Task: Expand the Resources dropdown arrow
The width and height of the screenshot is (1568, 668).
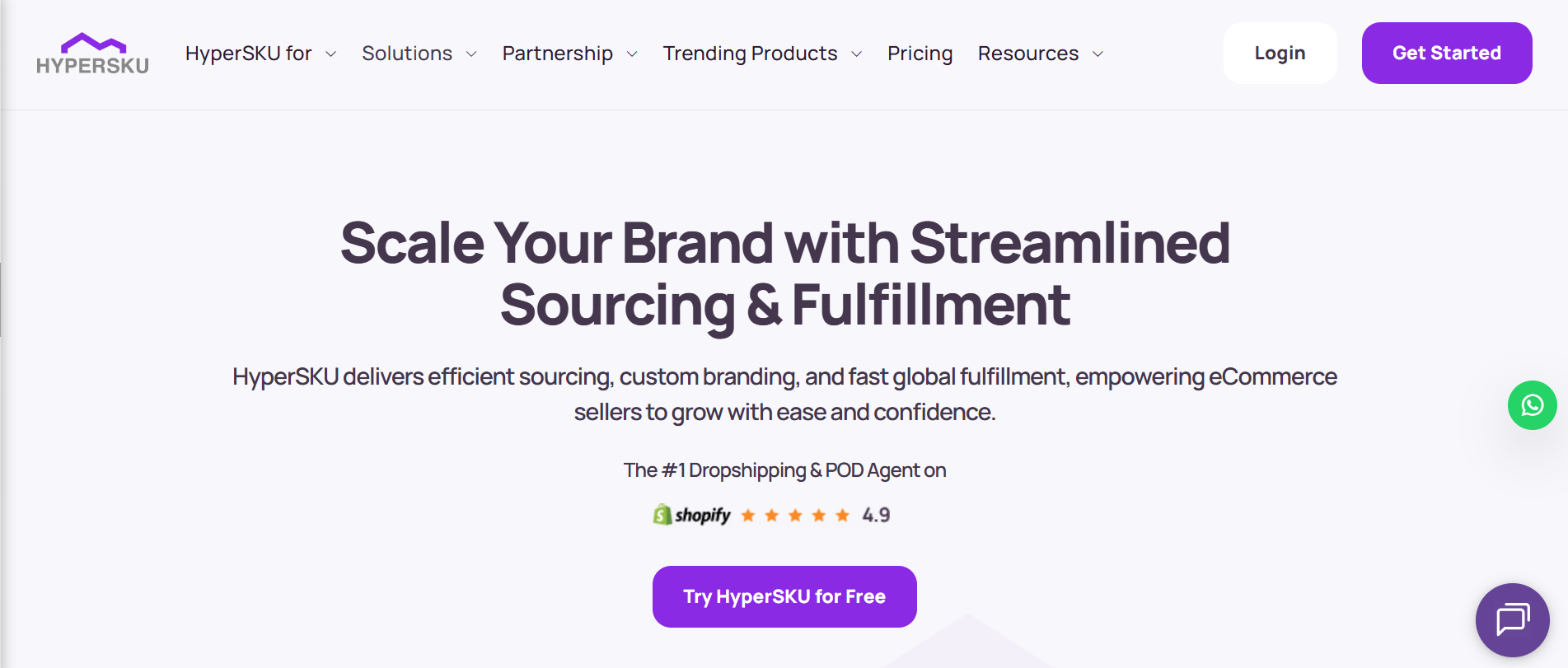Action: tap(1098, 54)
